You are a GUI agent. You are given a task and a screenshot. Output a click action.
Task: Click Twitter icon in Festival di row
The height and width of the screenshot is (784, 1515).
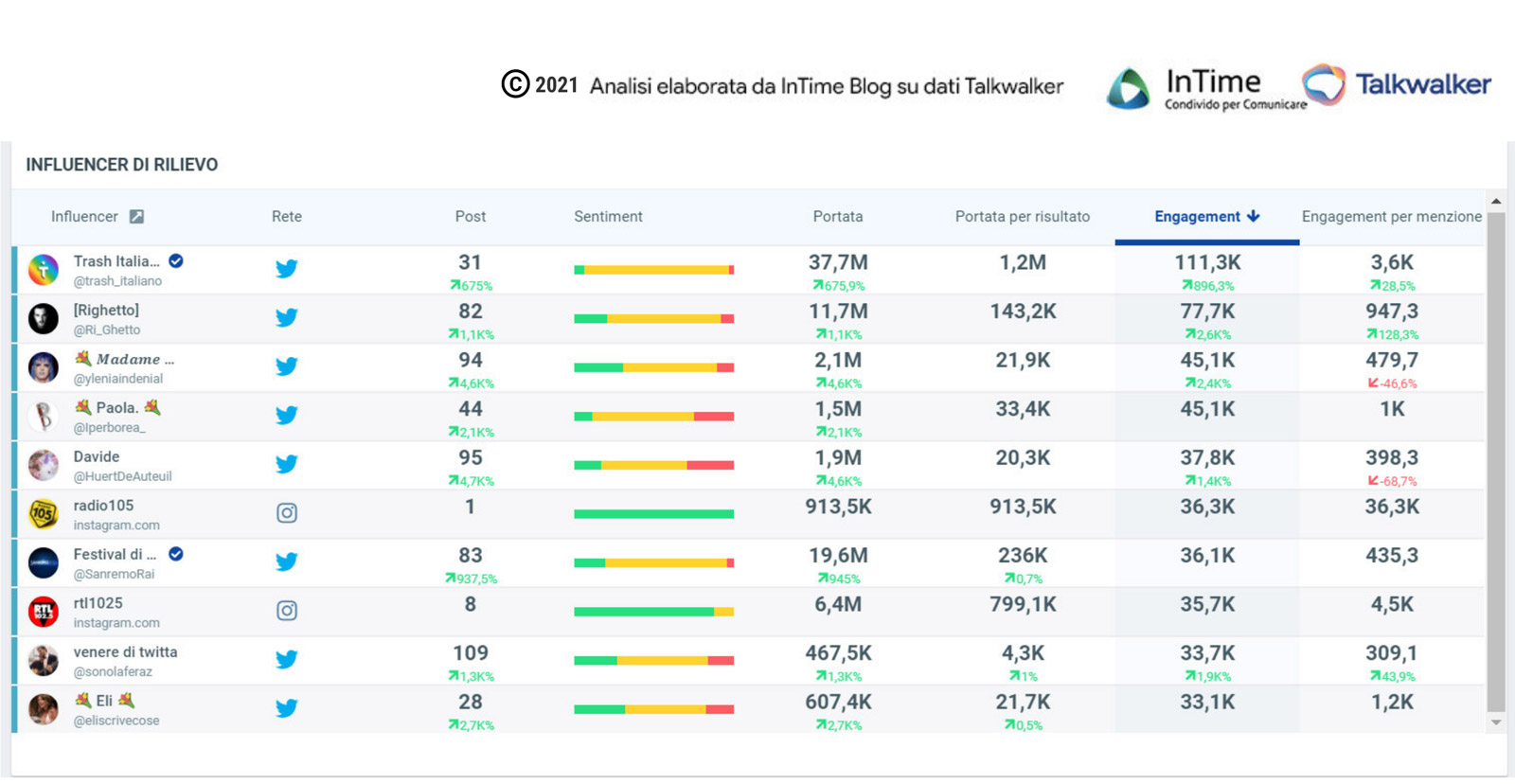click(287, 561)
